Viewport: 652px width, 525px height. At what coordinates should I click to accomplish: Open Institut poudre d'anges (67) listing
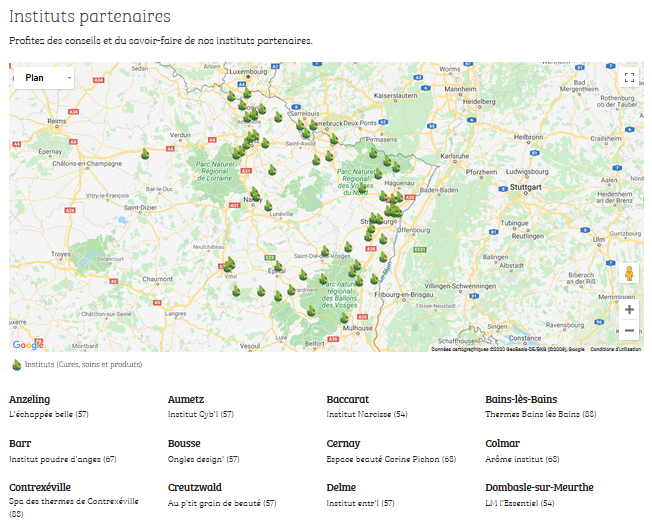(x=63, y=459)
